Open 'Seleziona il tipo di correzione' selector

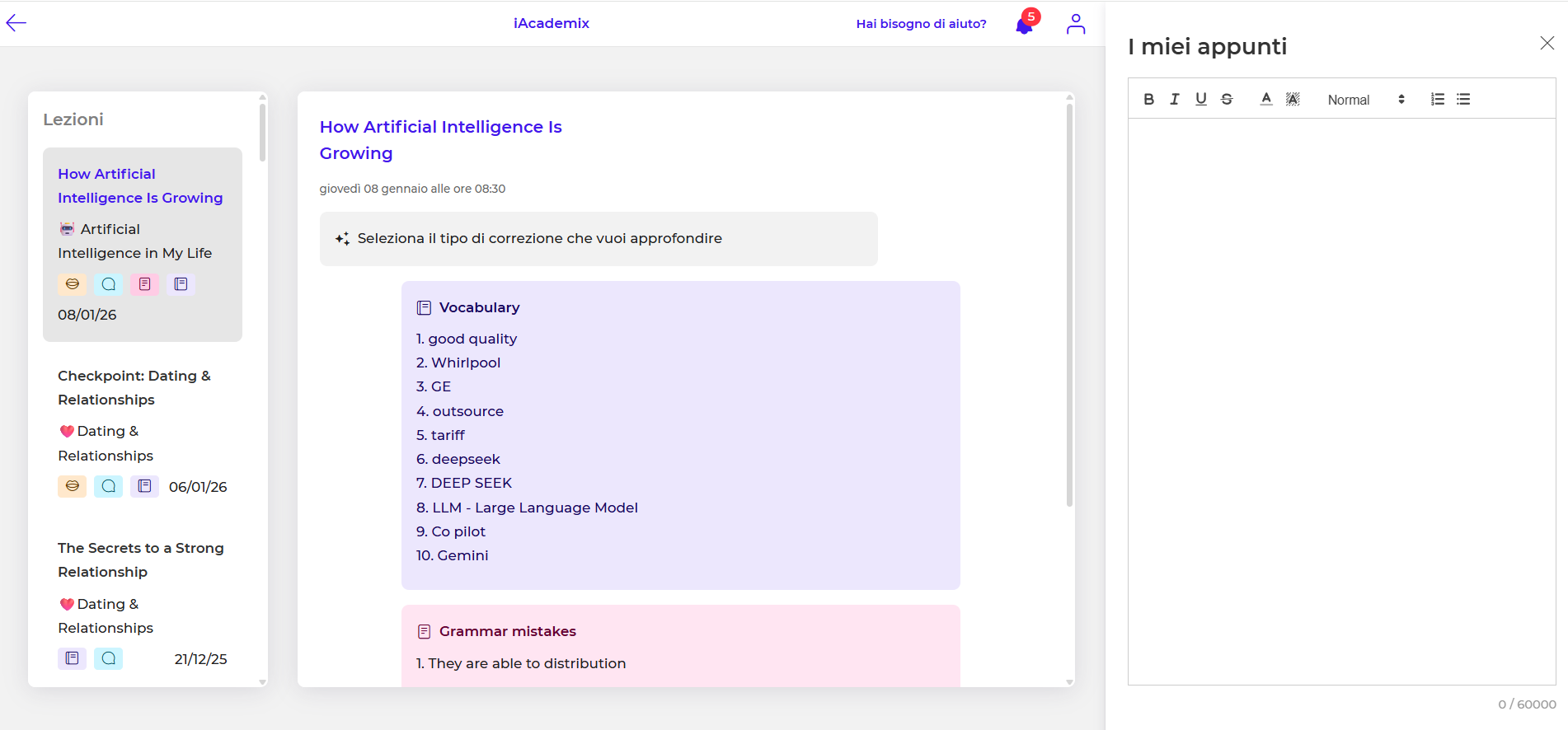click(599, 239)
